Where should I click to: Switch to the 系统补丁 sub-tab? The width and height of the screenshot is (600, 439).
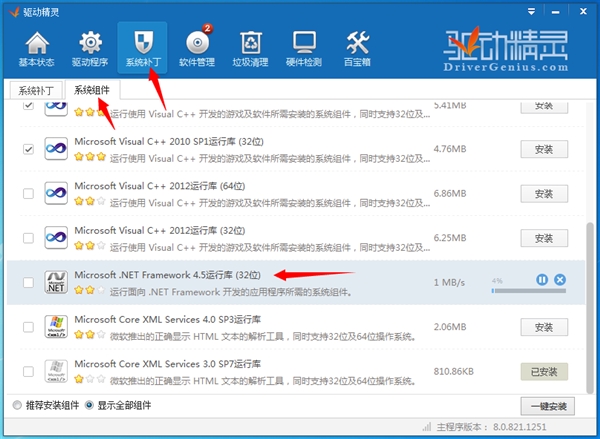35,90
